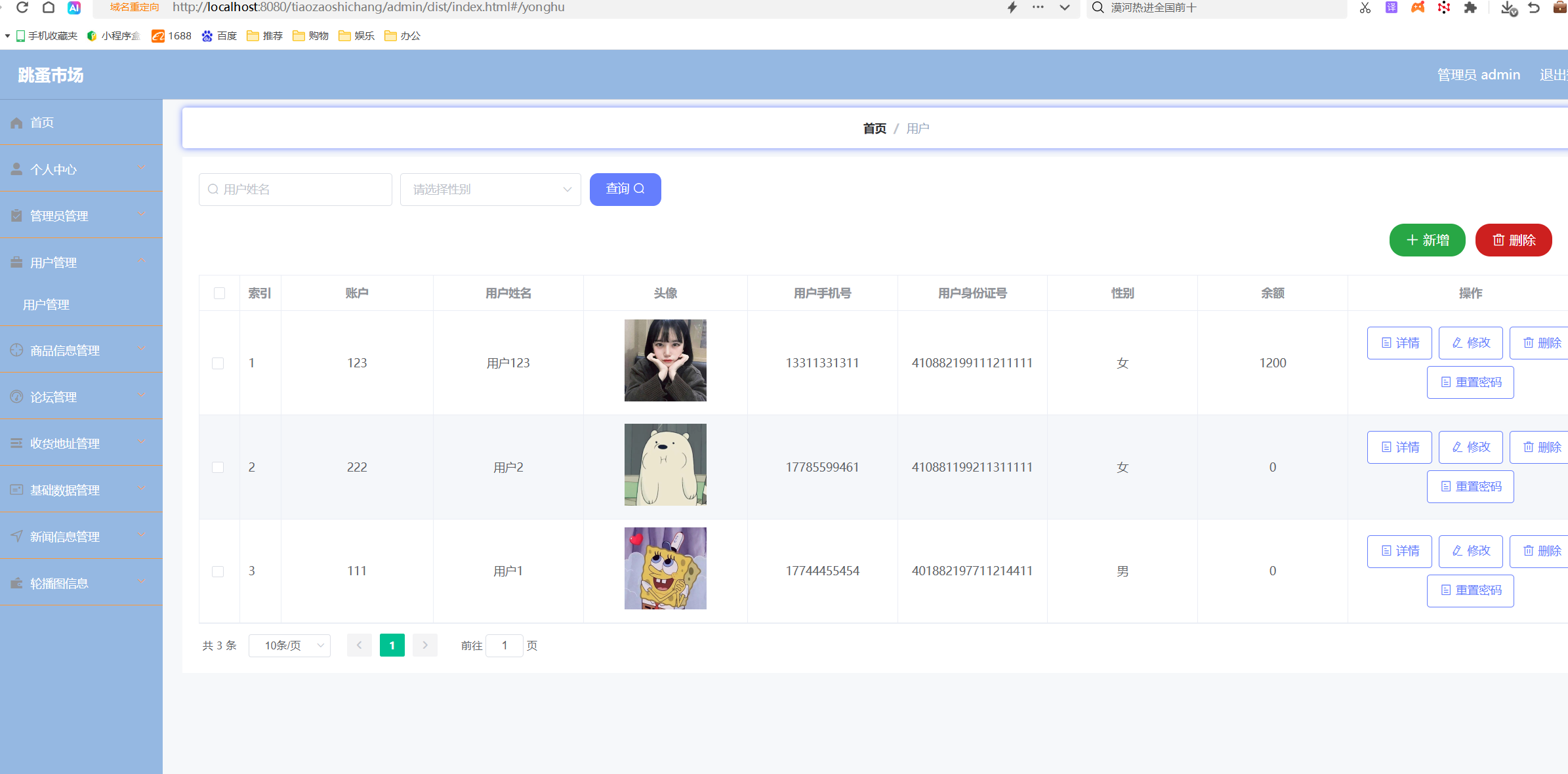The image size is (1568, 774).
Task: Open the 10条/页 page size dropdown
Action: pos(289,645)
